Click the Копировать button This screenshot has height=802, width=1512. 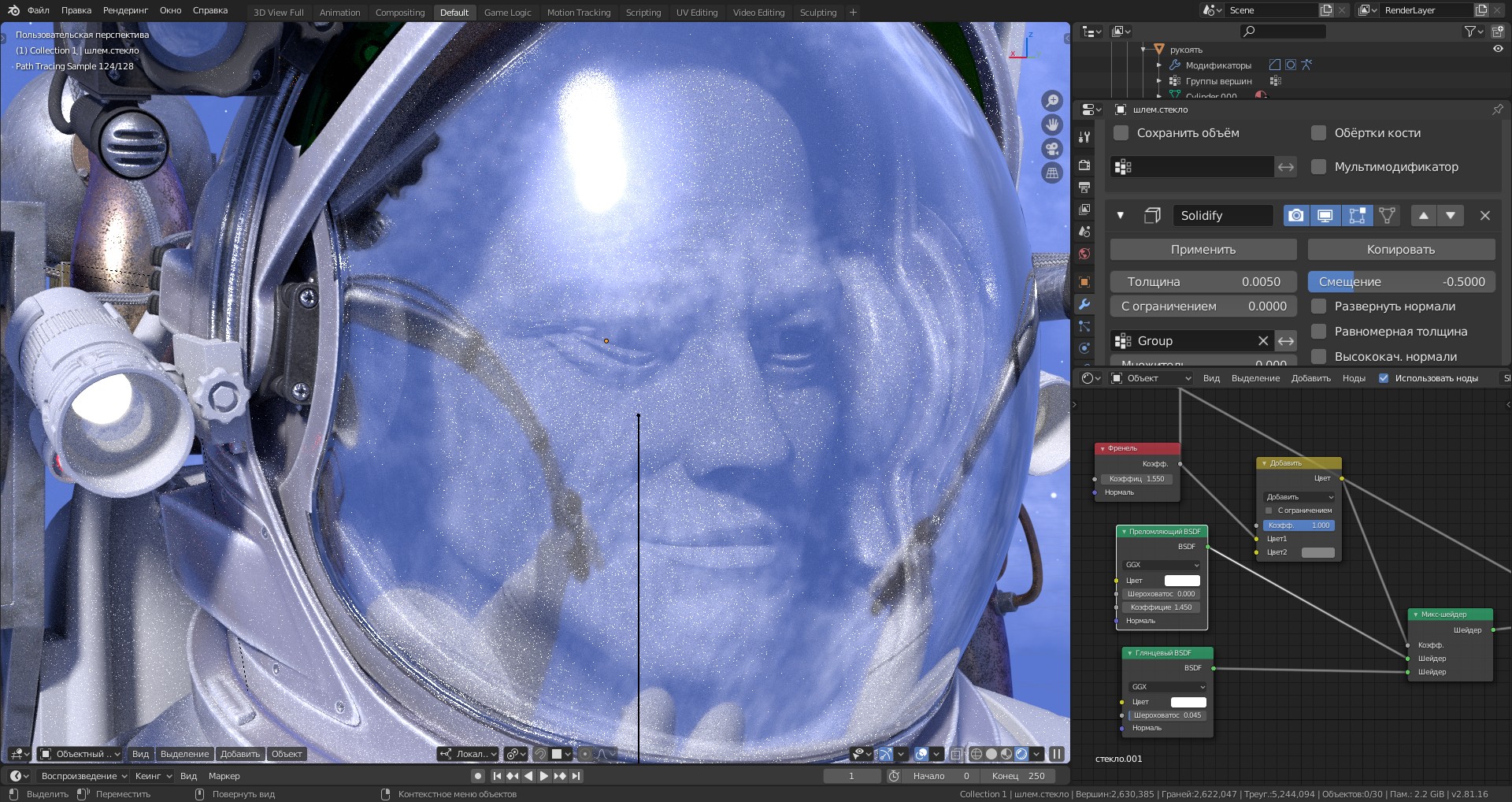click(1400, 250)
